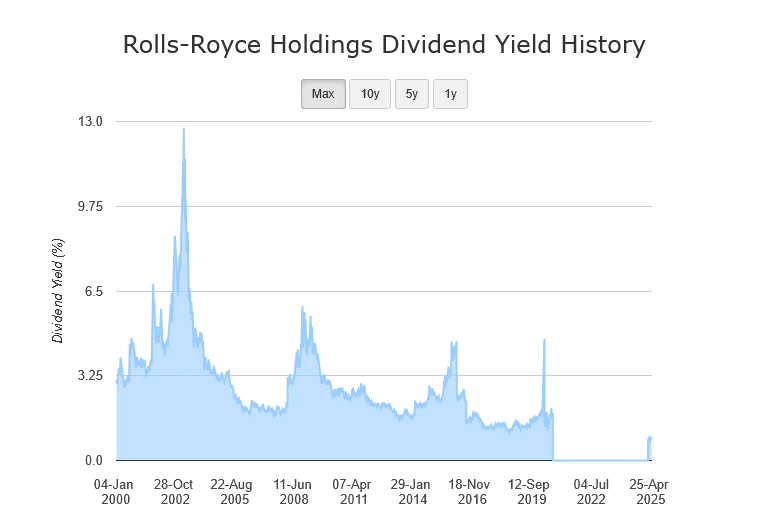Select the Max range button

(323, 94)
